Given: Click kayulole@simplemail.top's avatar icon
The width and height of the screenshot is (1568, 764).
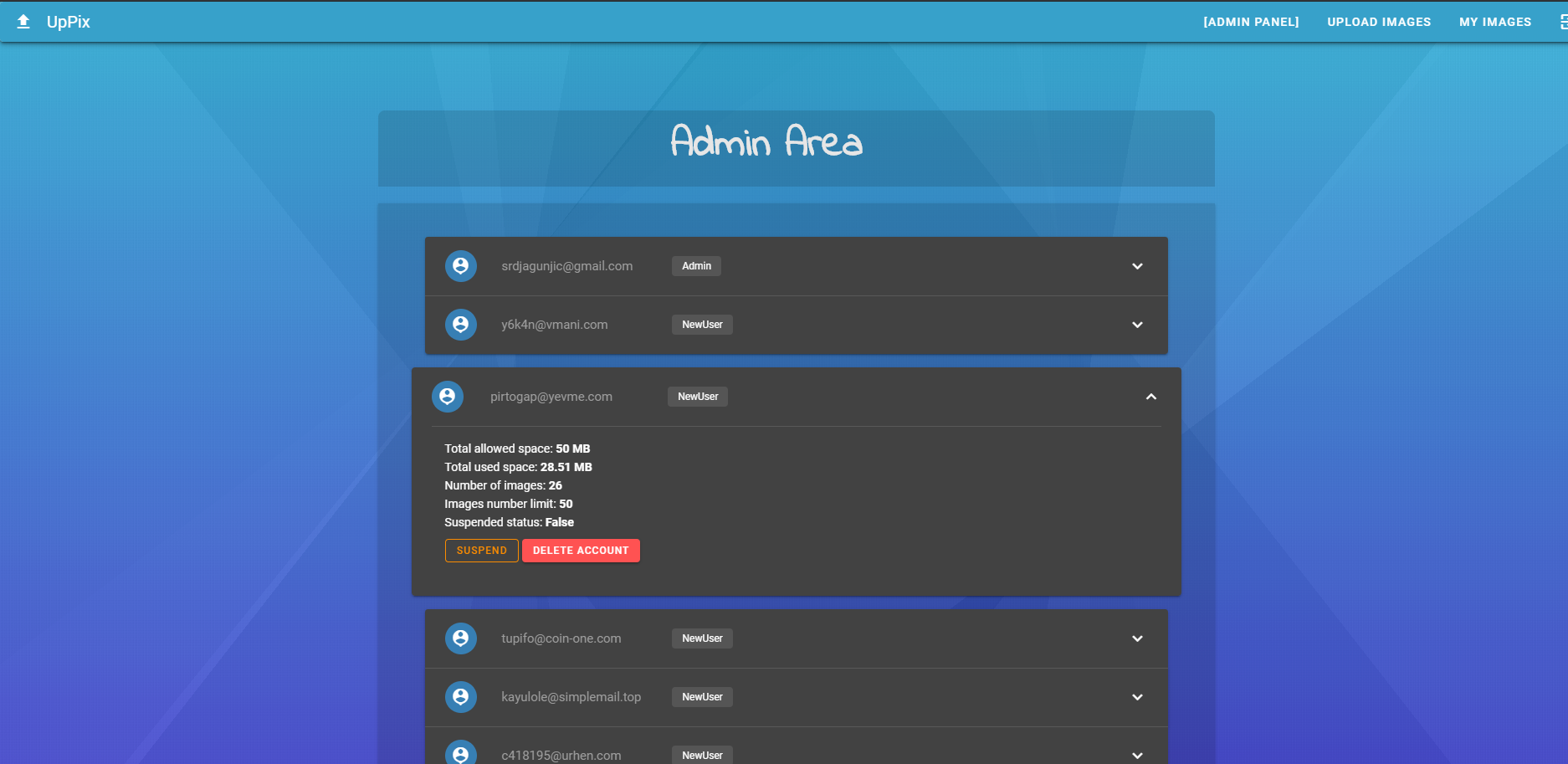Looking at the screenshot, I should click(461, 696).
